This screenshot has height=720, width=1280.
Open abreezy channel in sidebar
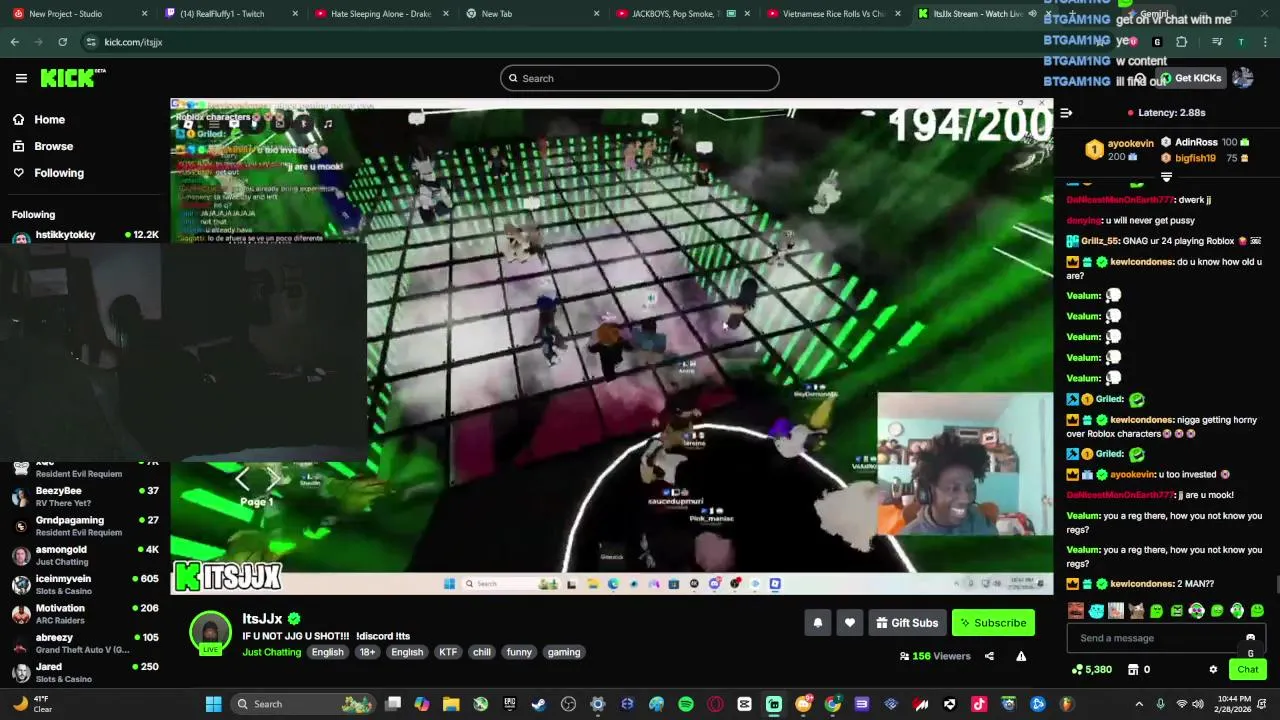84,643
